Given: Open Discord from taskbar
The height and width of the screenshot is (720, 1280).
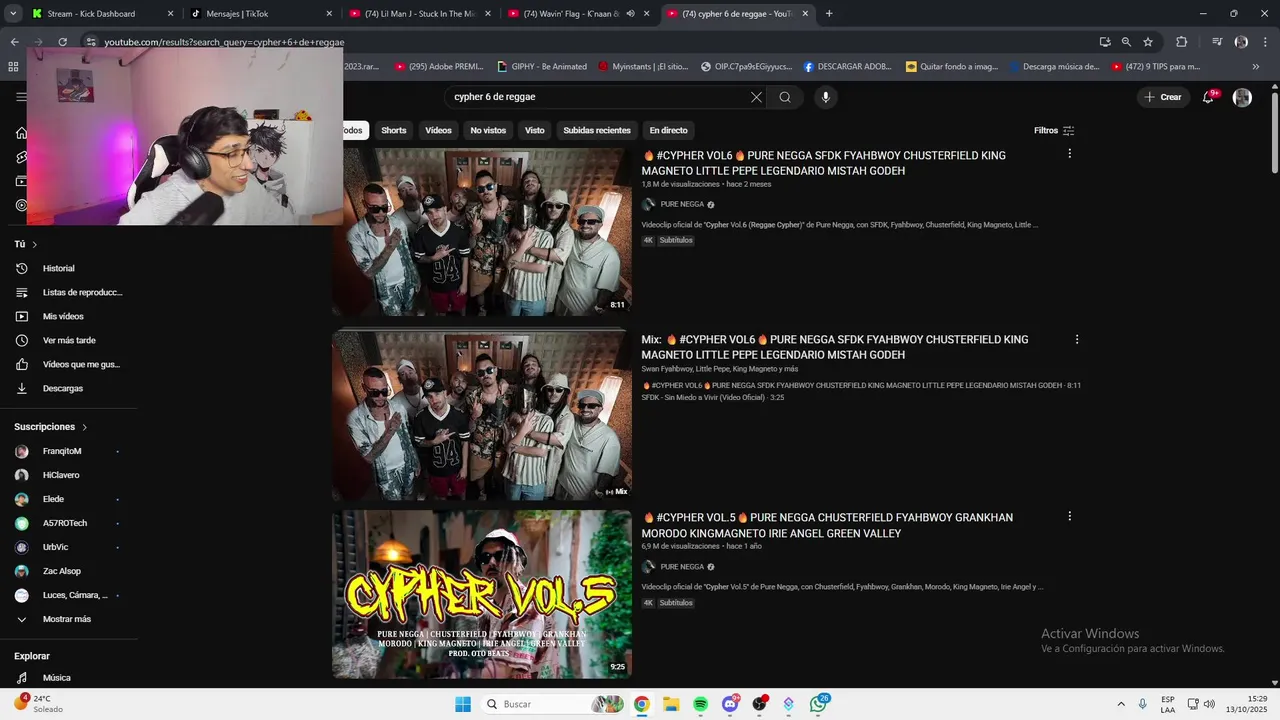Looking at the screenshot, I should [730, 704].
